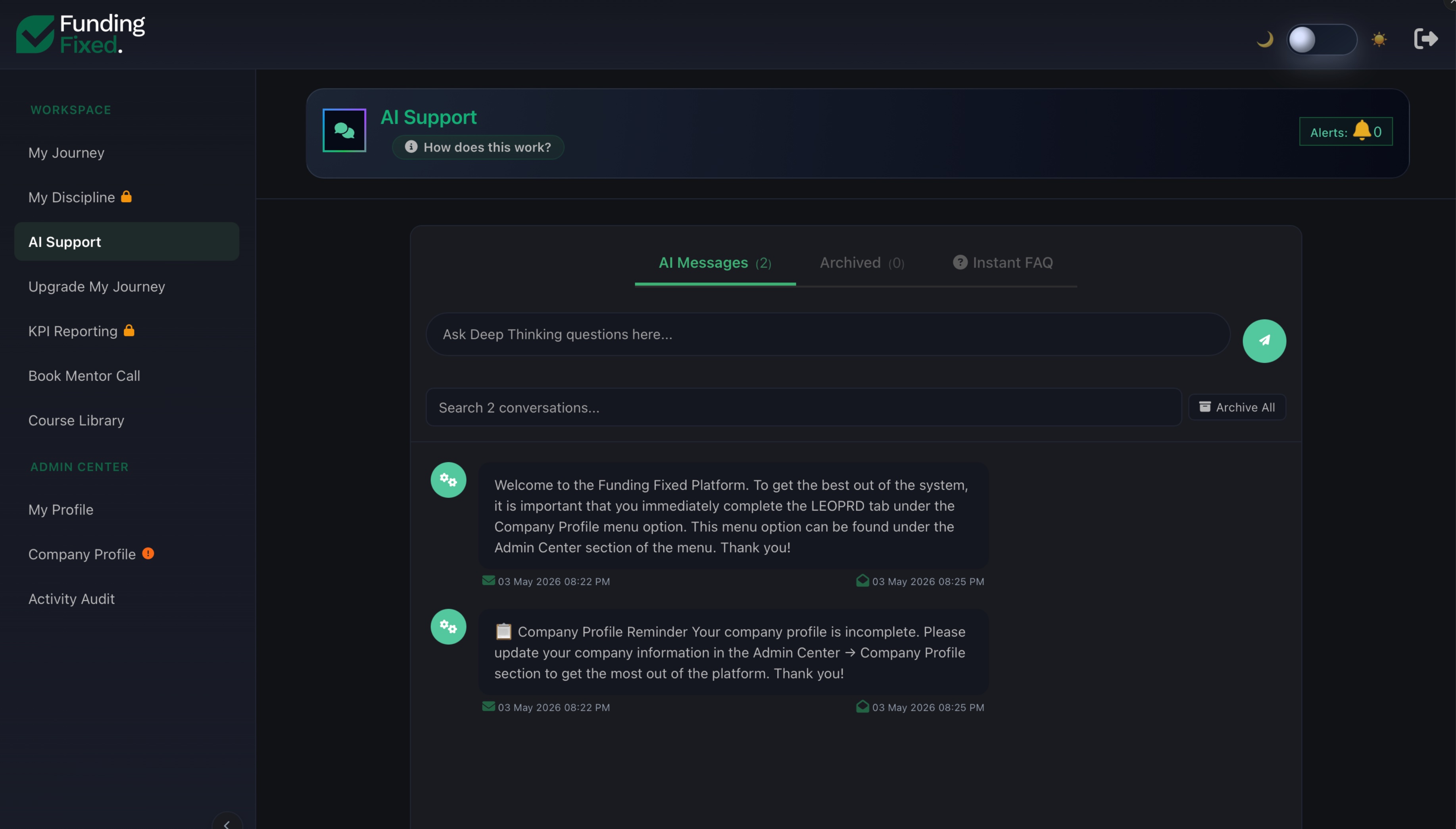Click the AI Support page title

click(429, 117)
